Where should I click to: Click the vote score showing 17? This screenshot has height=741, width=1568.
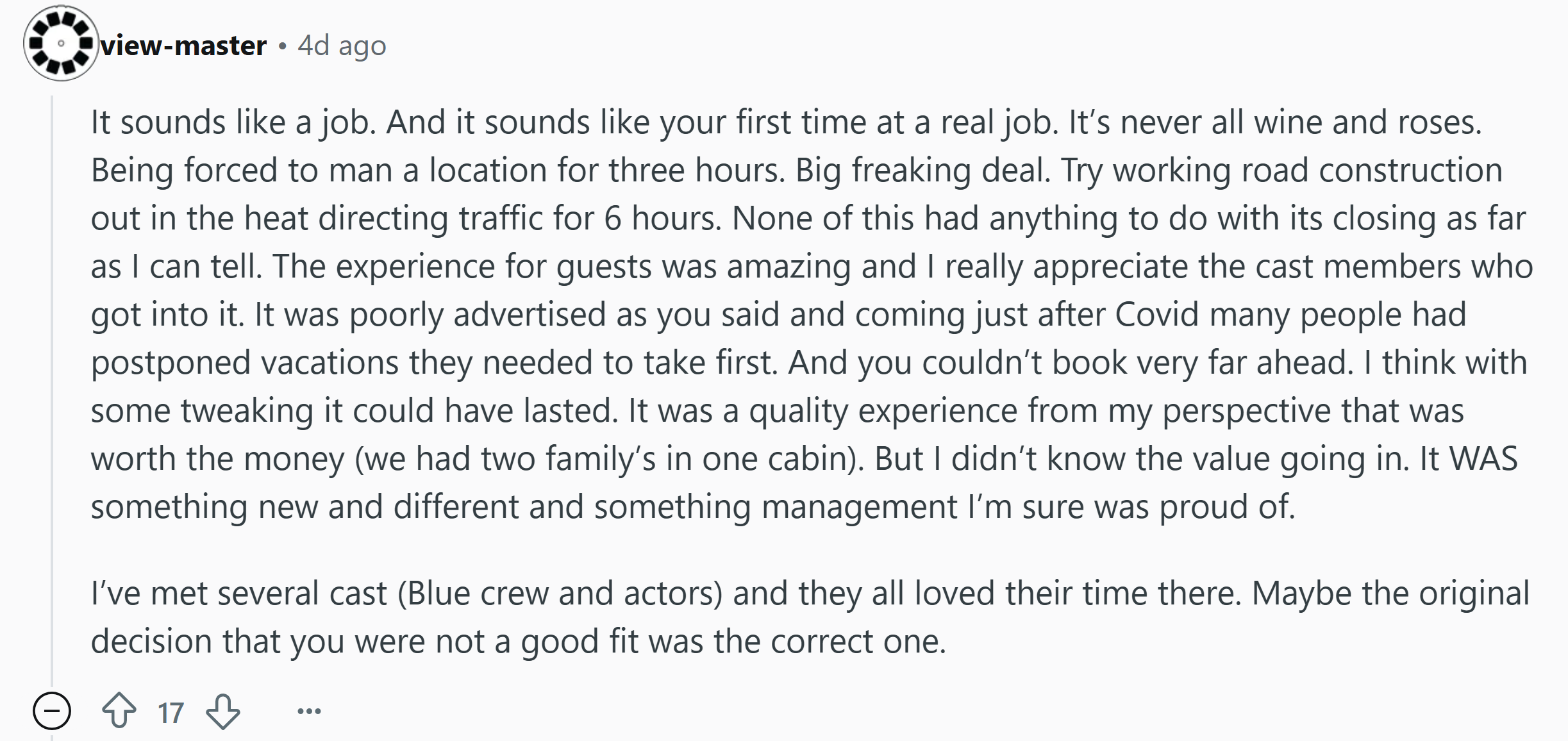pyautogui.click(x=171, y=713)
